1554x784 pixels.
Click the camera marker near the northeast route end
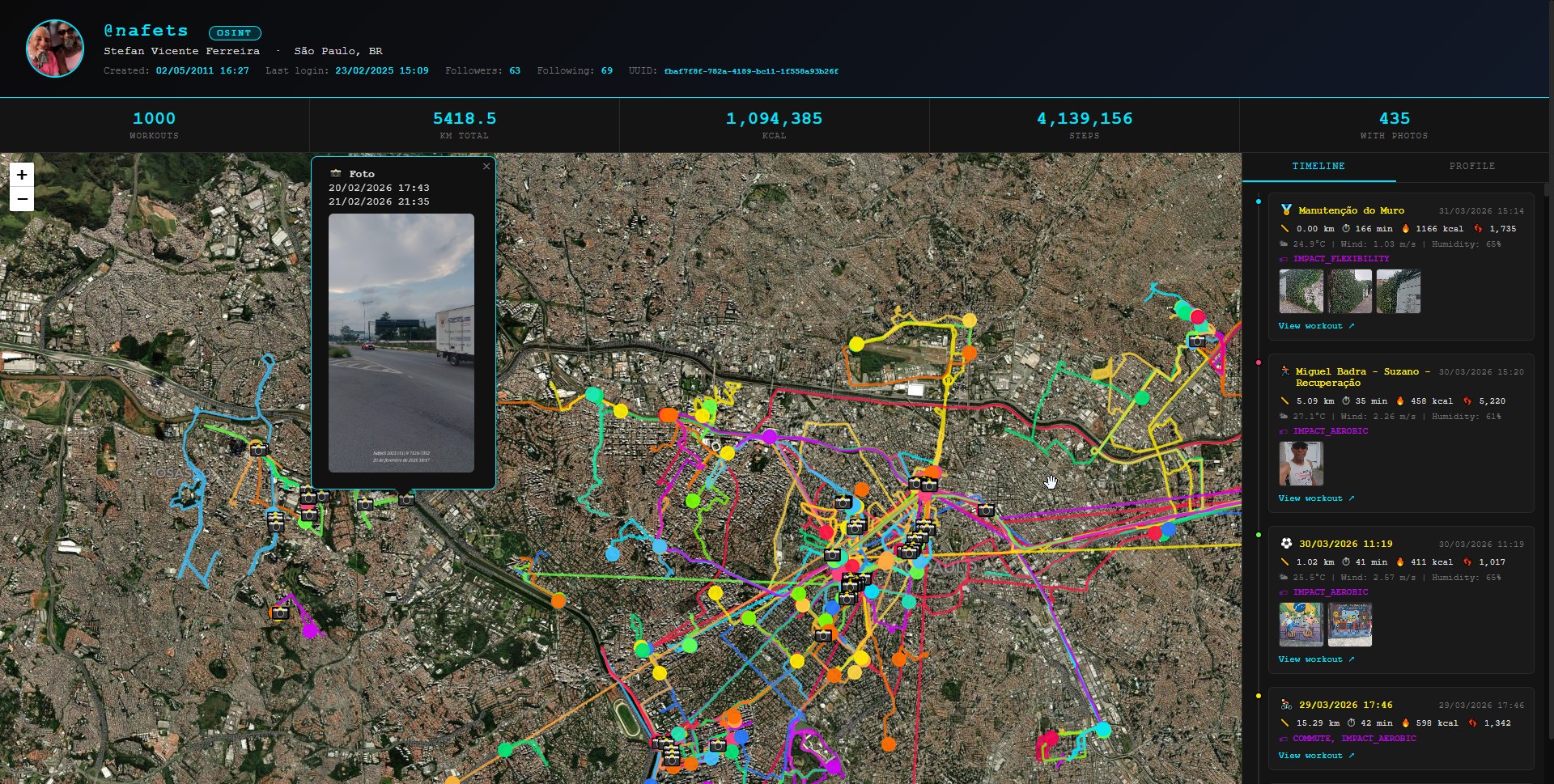pos(1197,341)
